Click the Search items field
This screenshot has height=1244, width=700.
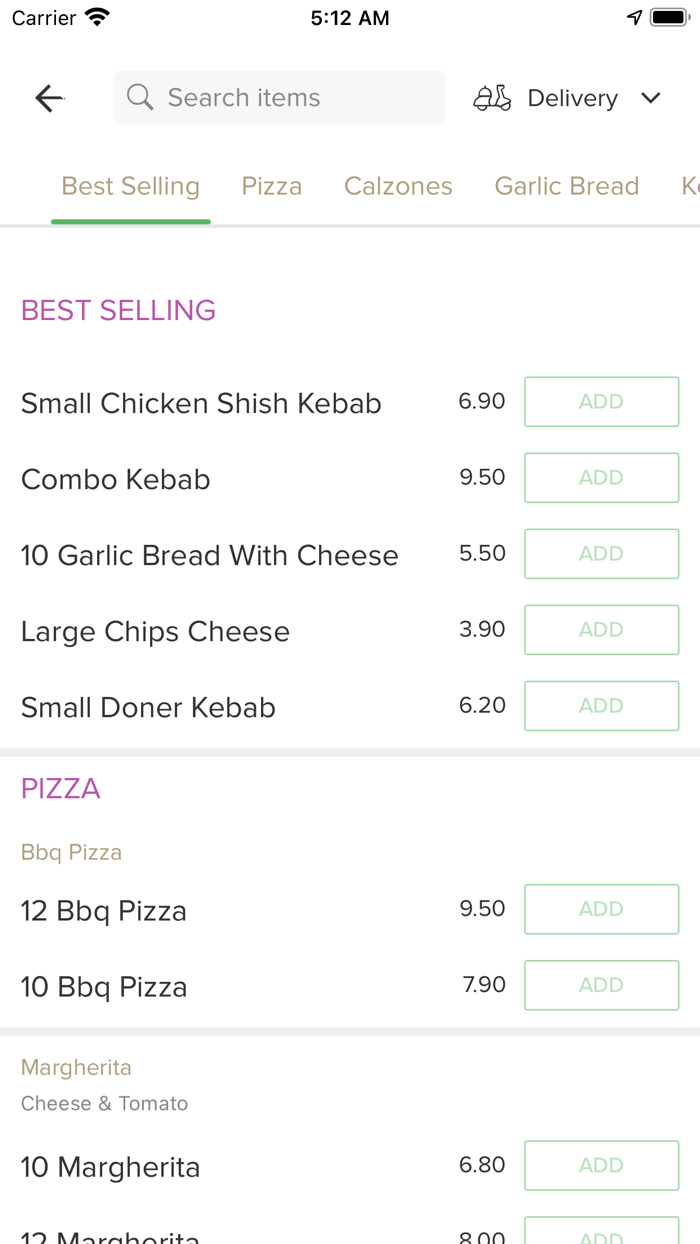click(279, 97)
